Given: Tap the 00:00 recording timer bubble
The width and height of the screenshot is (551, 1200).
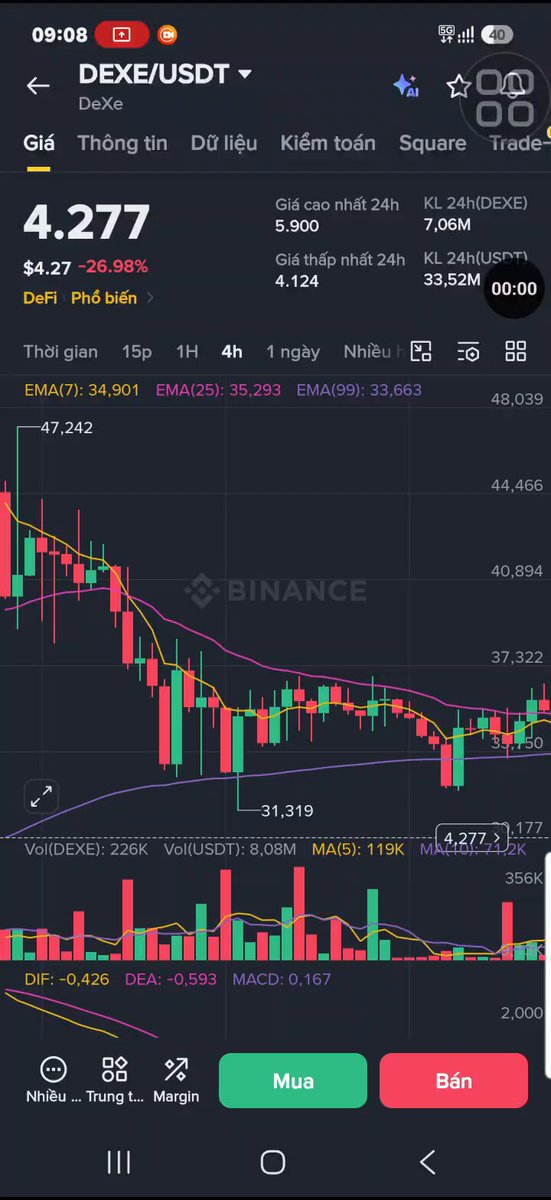Looking at the screenshot, I should click(513, 289).
